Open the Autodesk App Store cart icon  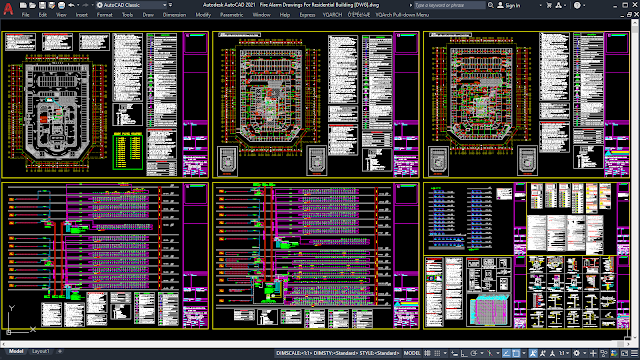tap(549, 5)
